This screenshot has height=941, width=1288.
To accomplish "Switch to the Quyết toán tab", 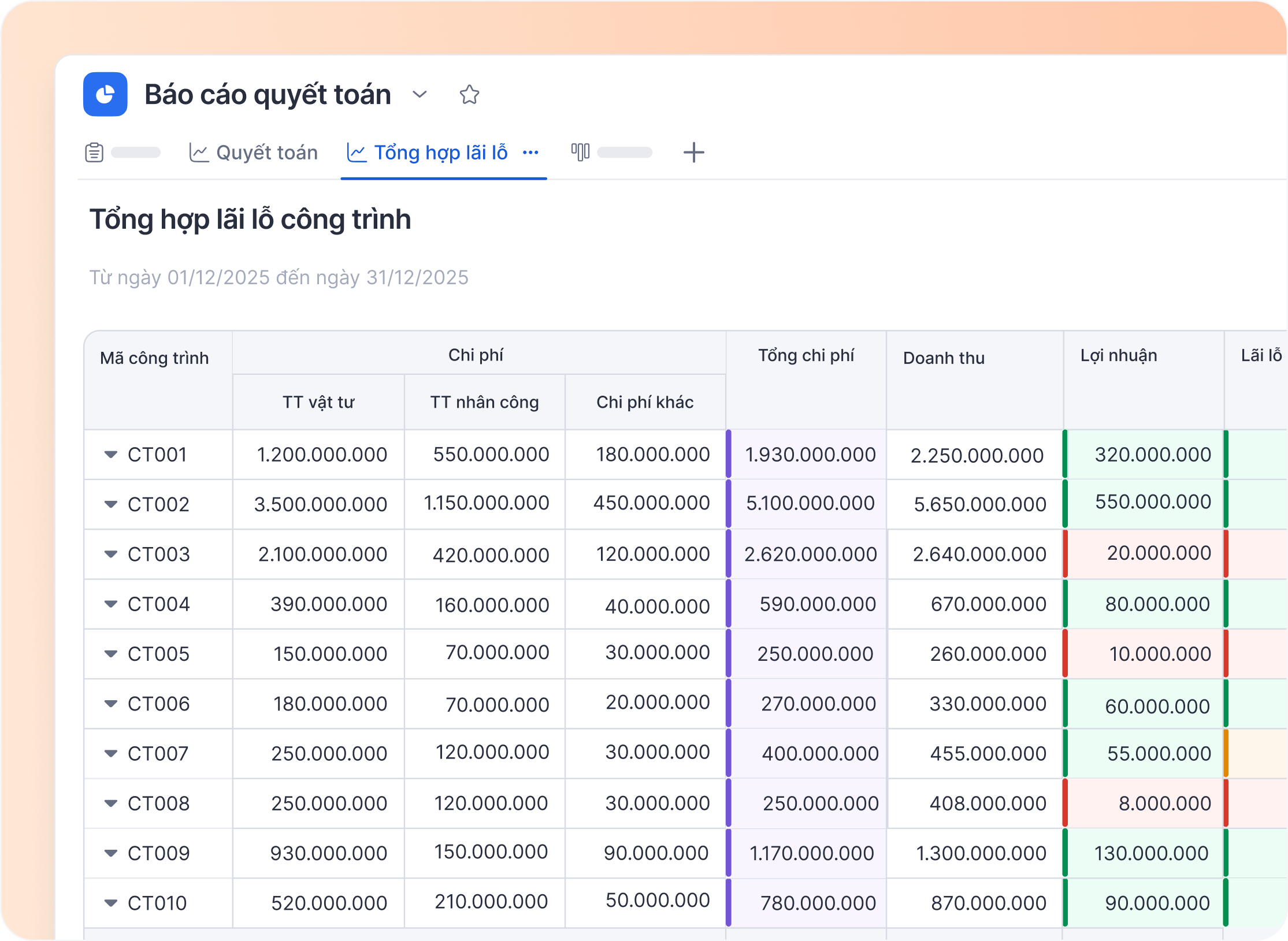I will click(266, 153).
